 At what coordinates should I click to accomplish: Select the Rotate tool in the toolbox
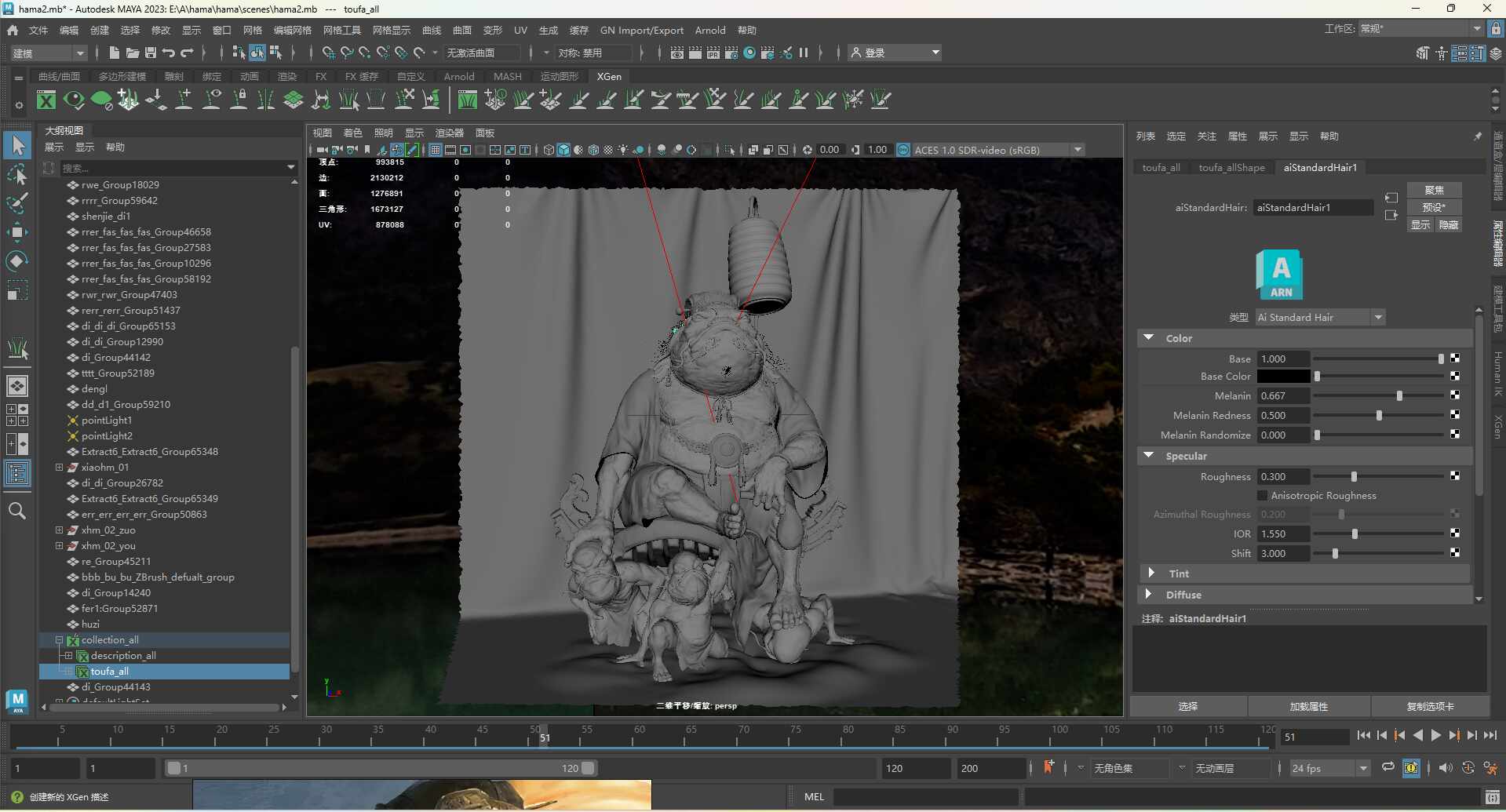pyautogui.click(x=17, y=261)
